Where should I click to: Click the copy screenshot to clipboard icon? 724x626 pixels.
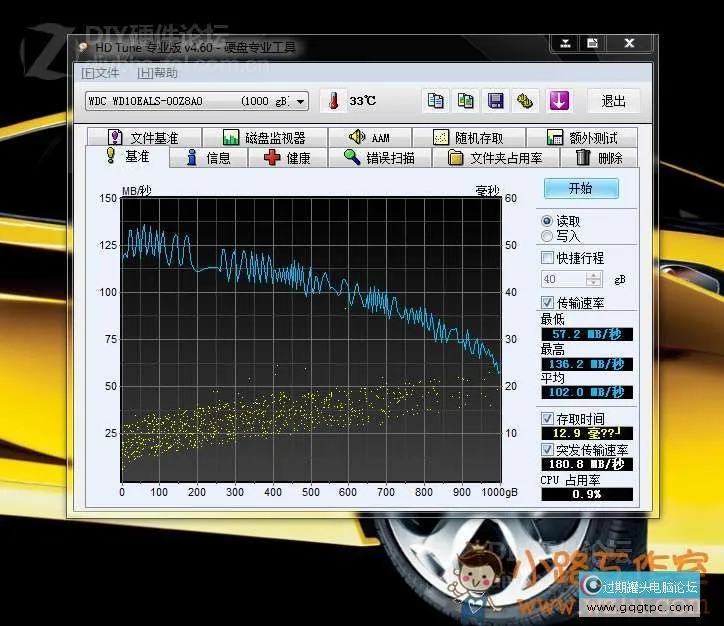click(x=465, y=101)
